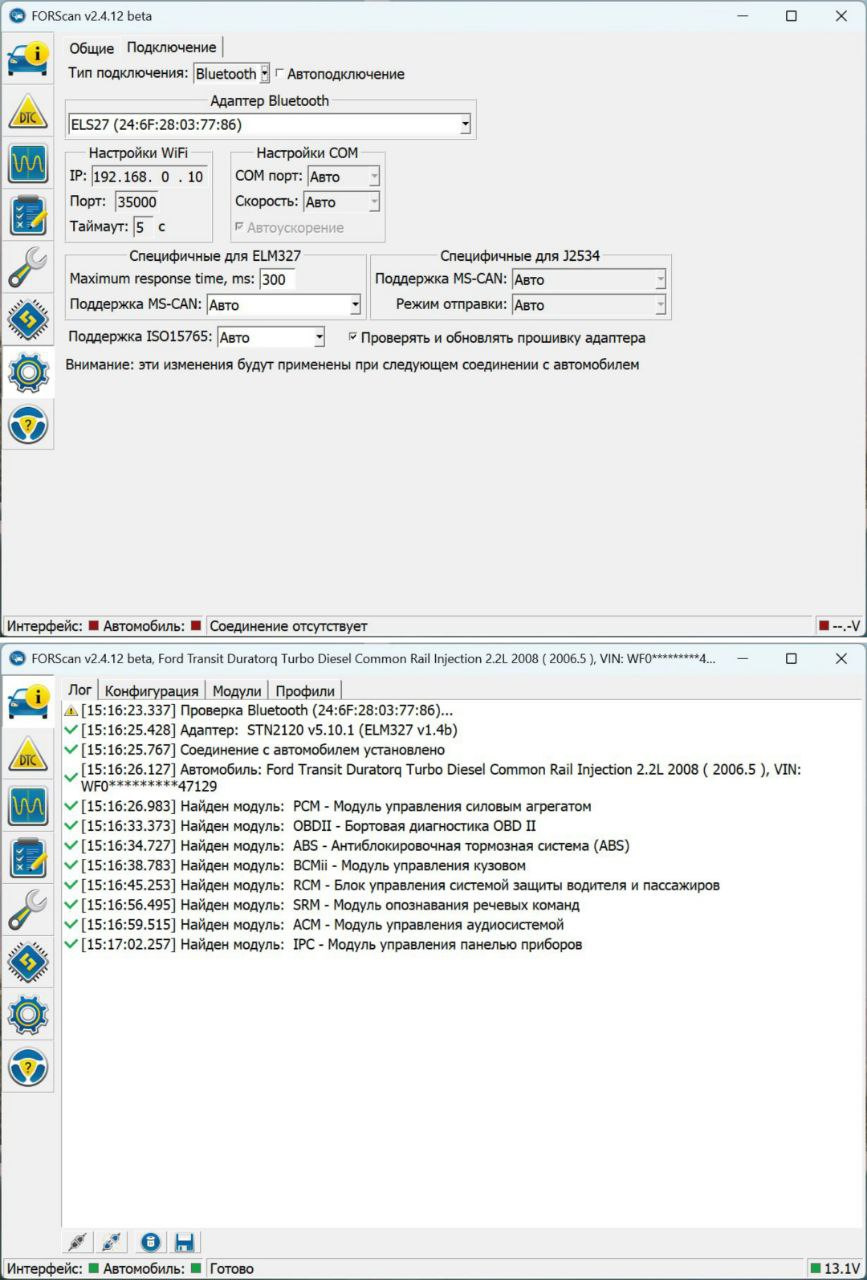This screenshot has width=867, height=1280.
Task: Select log line BCMii module found
Action: [x=294, y=866]
